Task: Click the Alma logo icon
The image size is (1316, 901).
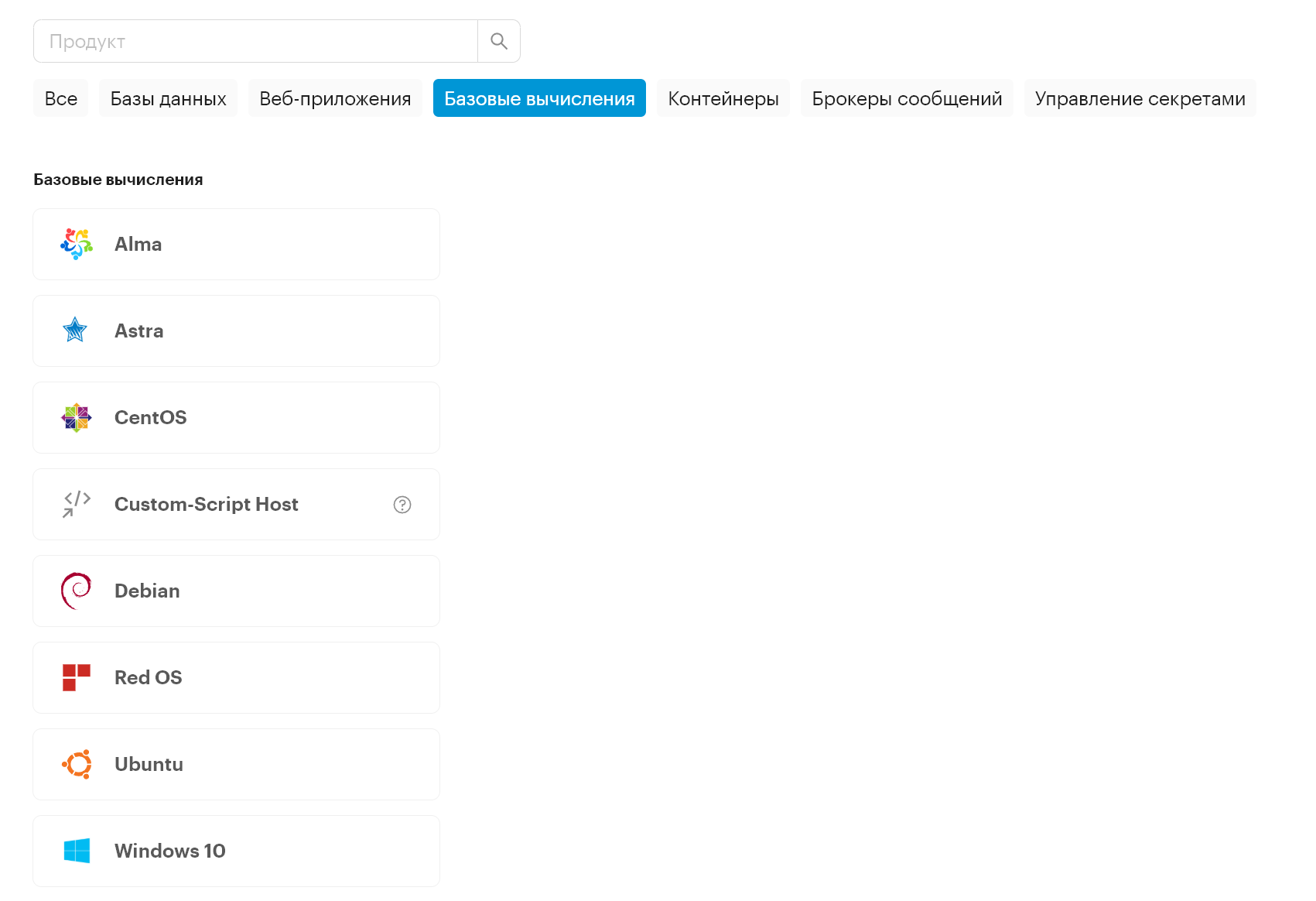Action: click(77, 244)
